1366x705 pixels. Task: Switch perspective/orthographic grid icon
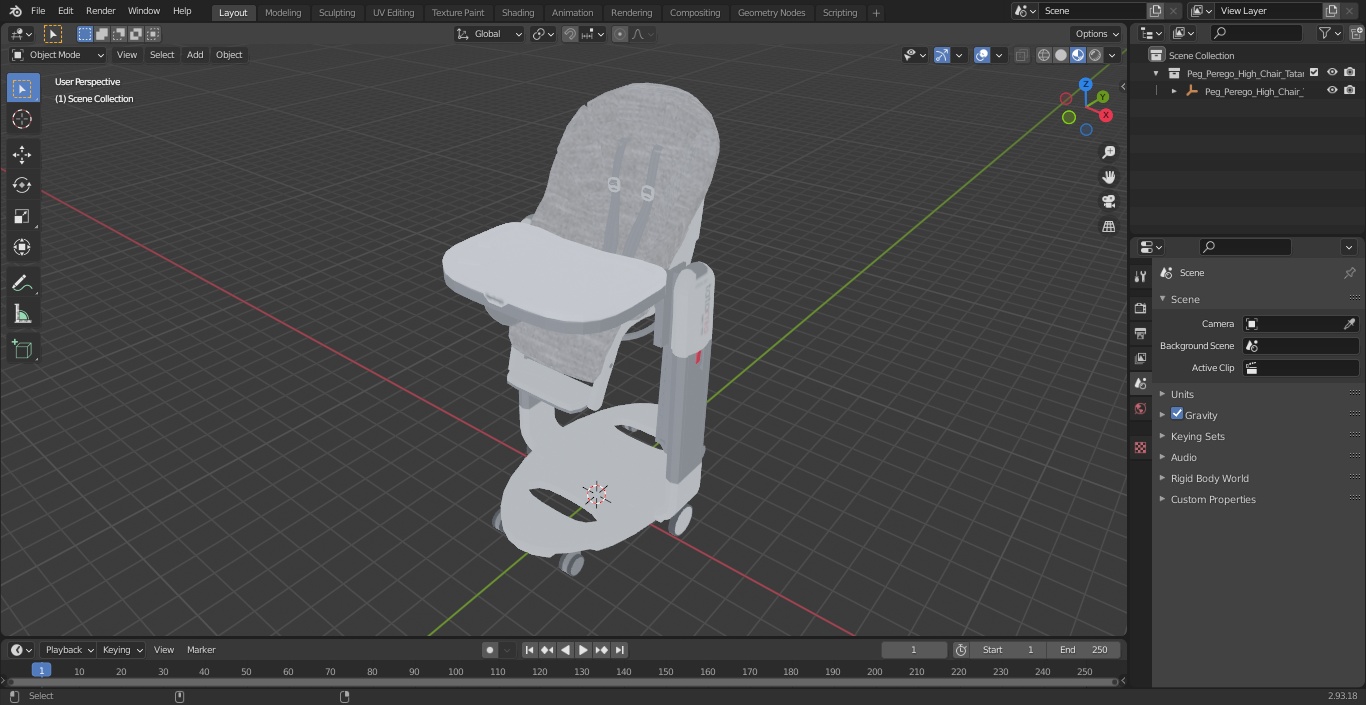click(x=1108, y=227)
